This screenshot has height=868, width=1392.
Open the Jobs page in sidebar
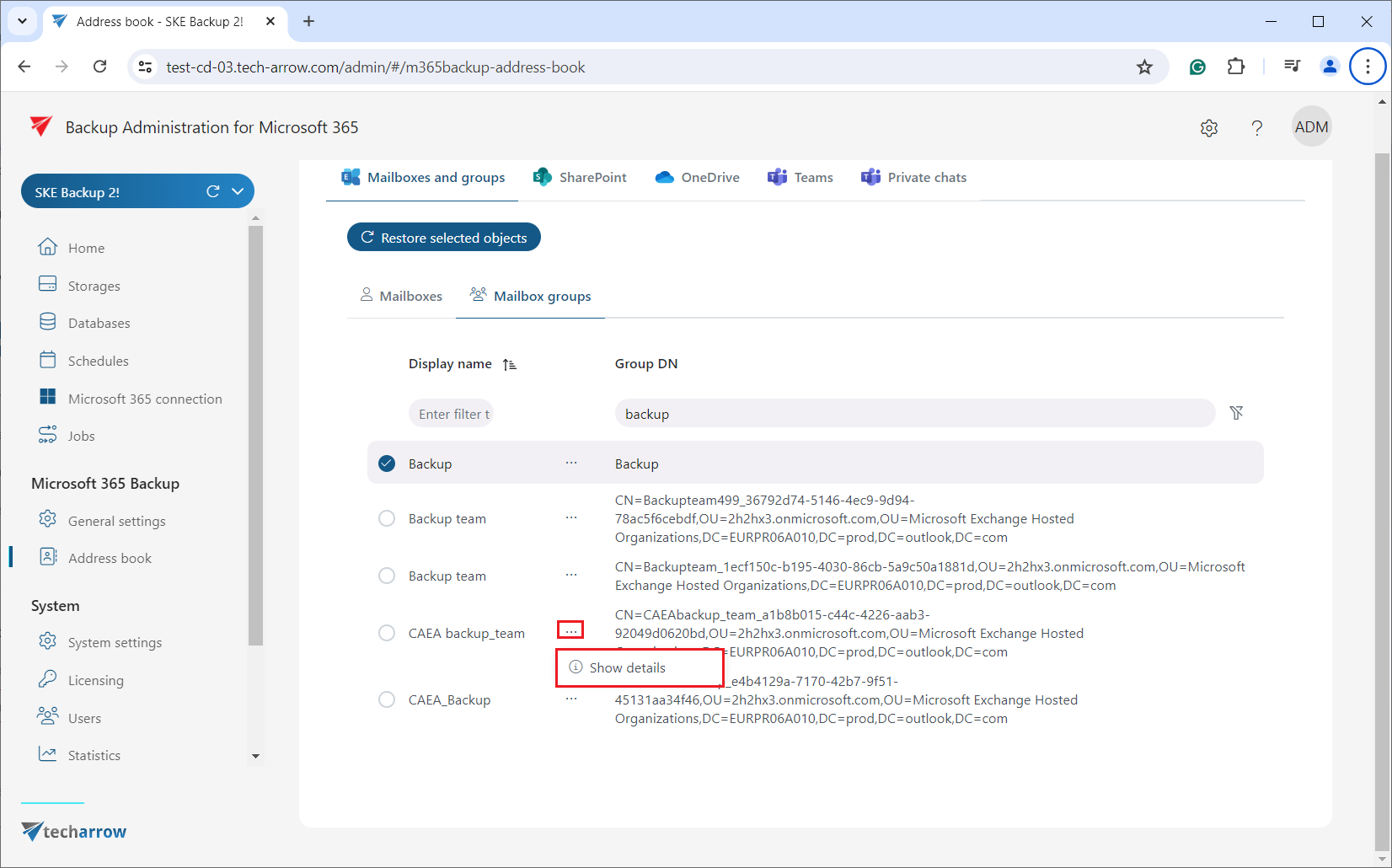(x=81, y=436)
